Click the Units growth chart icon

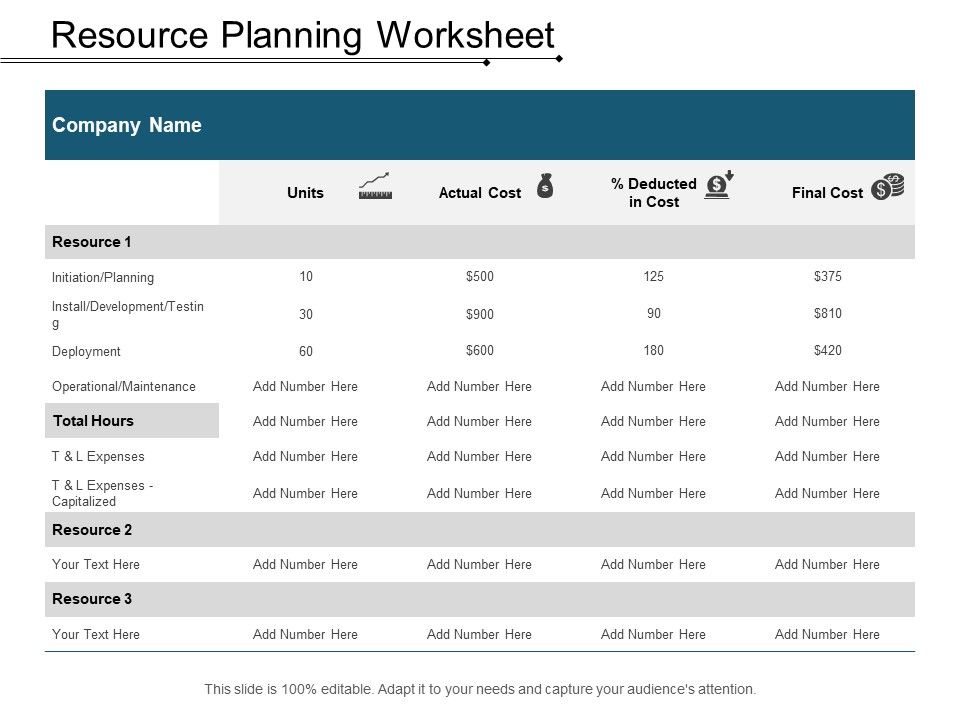point(375,186)
